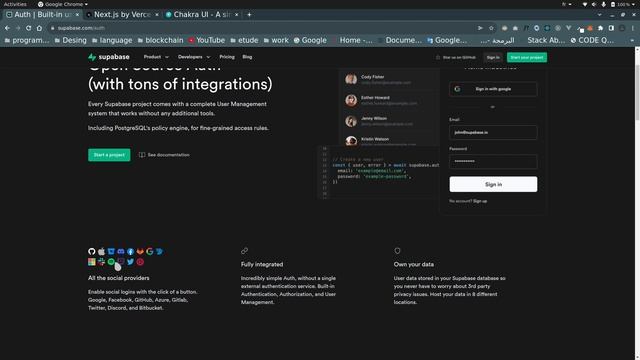
Task: Click the GitHub provider icon
Action: [x=91, y=251]
